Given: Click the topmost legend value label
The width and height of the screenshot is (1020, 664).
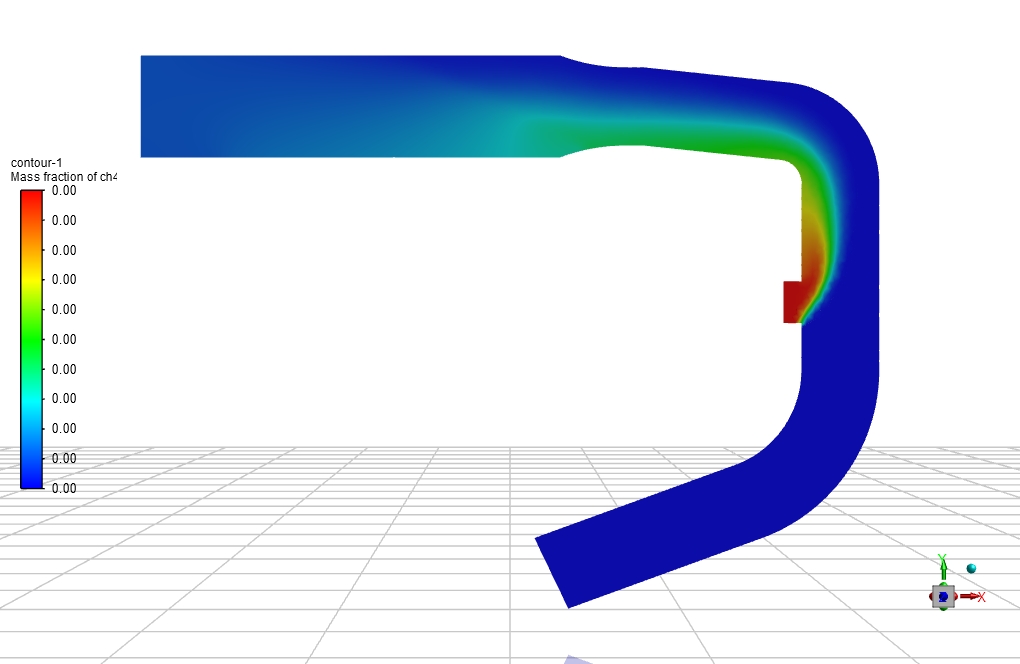Looking at the screenshot, I should [64, 190].
